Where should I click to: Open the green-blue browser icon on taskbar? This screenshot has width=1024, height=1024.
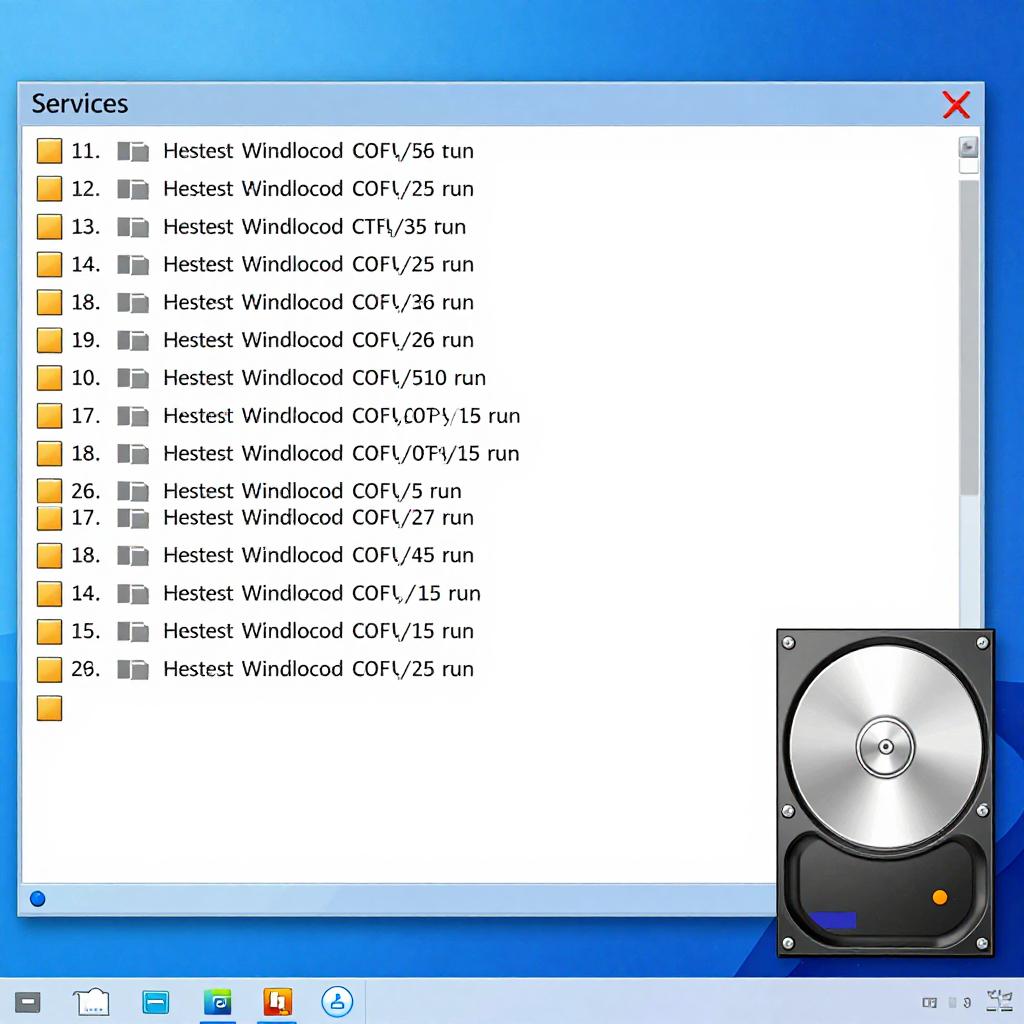coord(217,1001)
